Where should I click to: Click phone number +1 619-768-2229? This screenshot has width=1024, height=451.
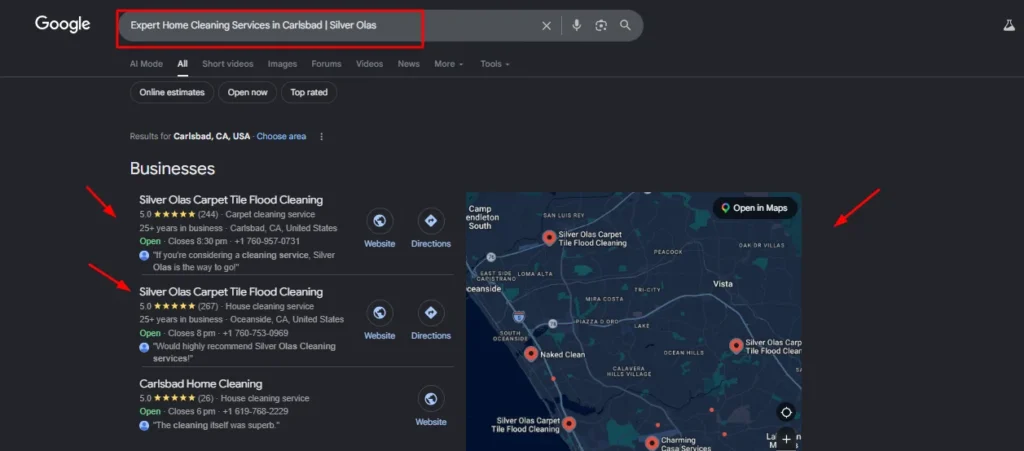click(x=255, y=412)
